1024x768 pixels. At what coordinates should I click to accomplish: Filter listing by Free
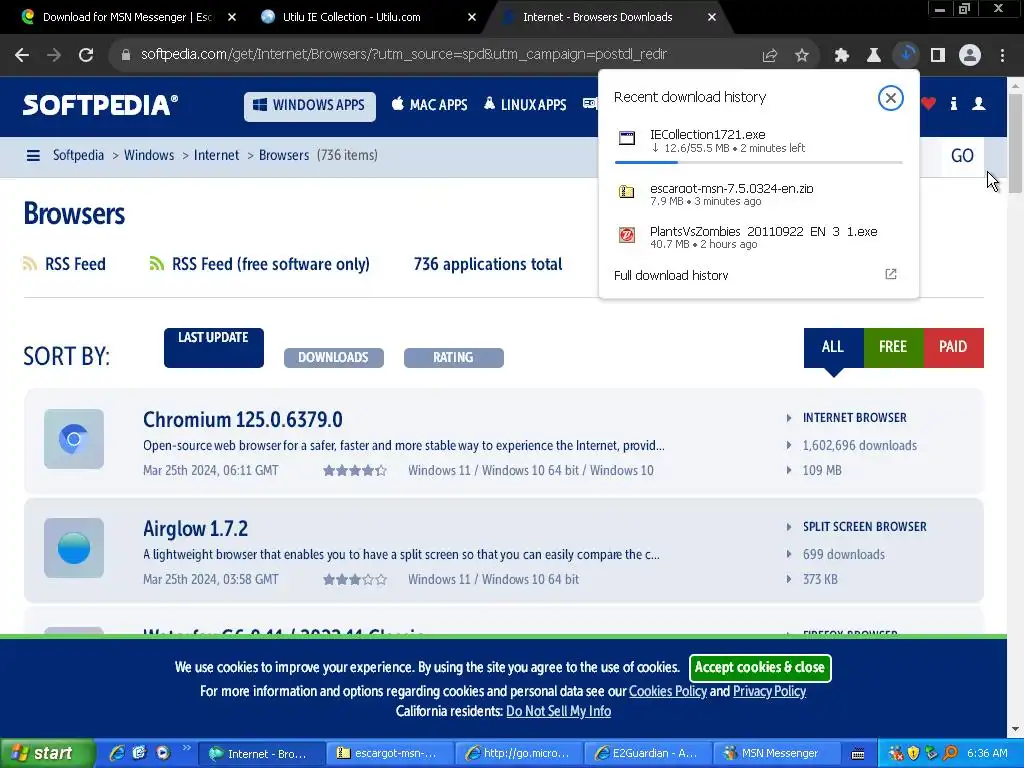point(893,347)
